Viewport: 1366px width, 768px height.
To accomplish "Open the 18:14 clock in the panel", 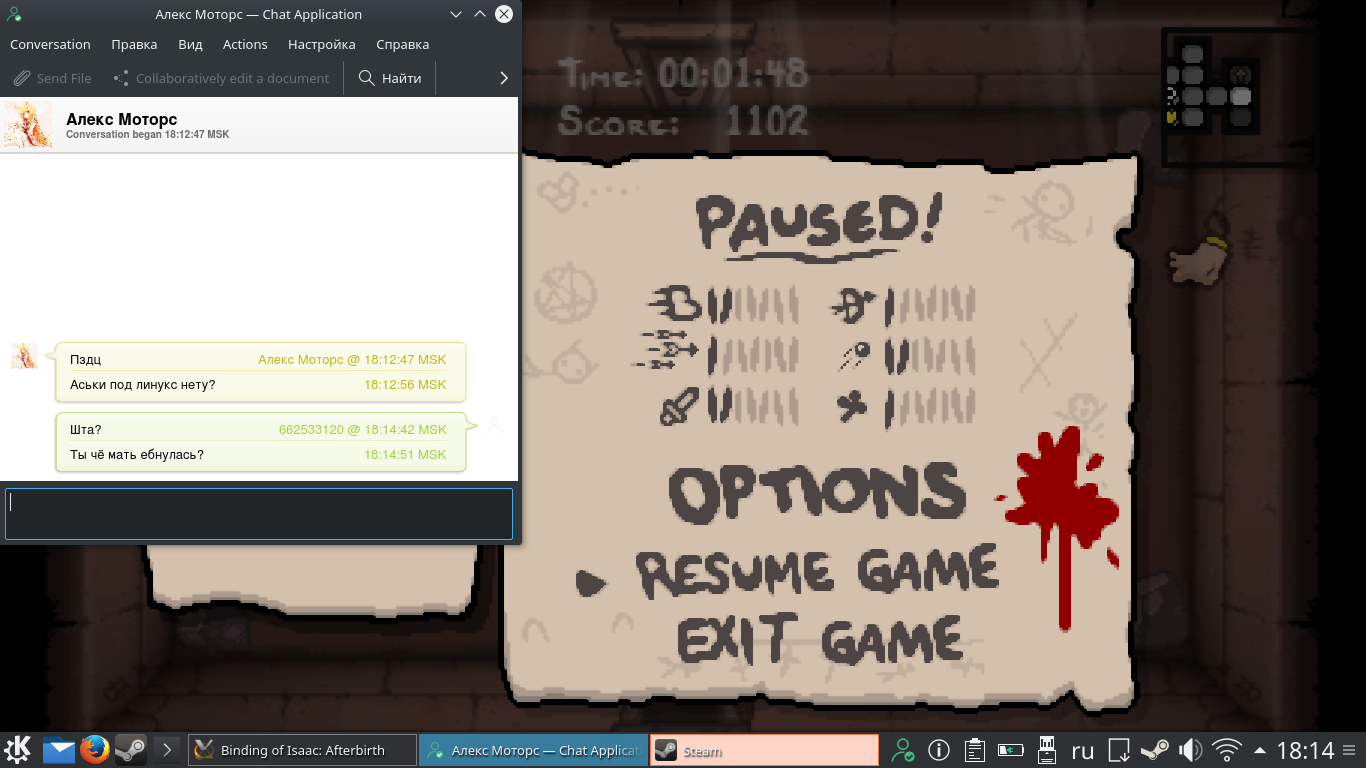I will point(1306,750).
